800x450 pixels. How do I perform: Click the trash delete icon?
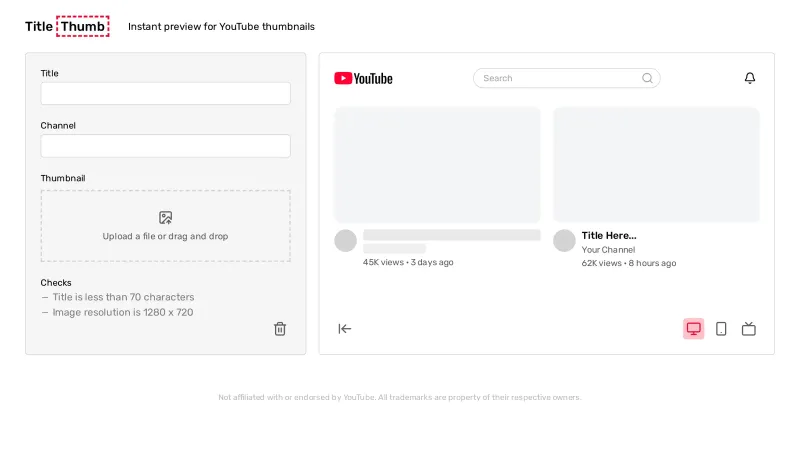click(280, 329)
